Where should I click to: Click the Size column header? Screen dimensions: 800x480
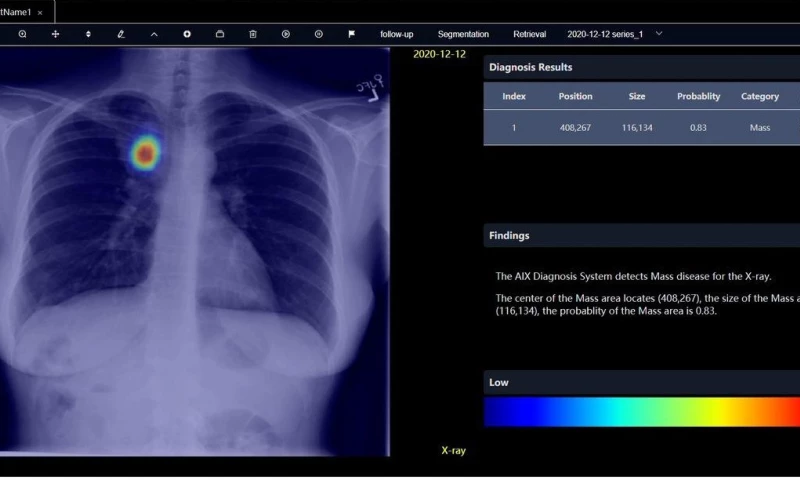click(637, 96)
